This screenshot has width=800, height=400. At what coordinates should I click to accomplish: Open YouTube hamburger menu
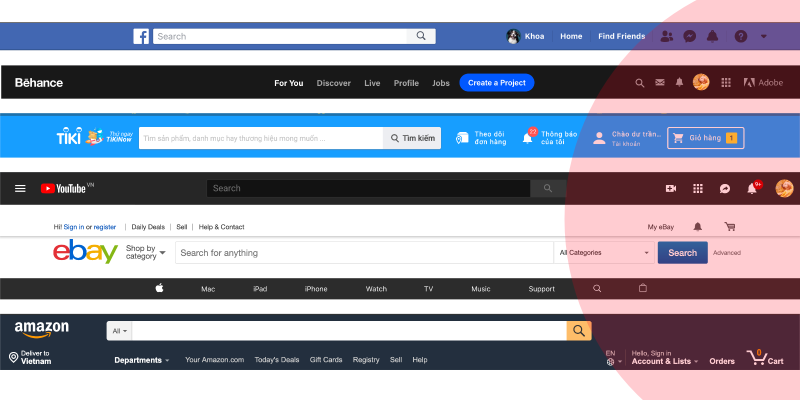click(x=20, y=189)
